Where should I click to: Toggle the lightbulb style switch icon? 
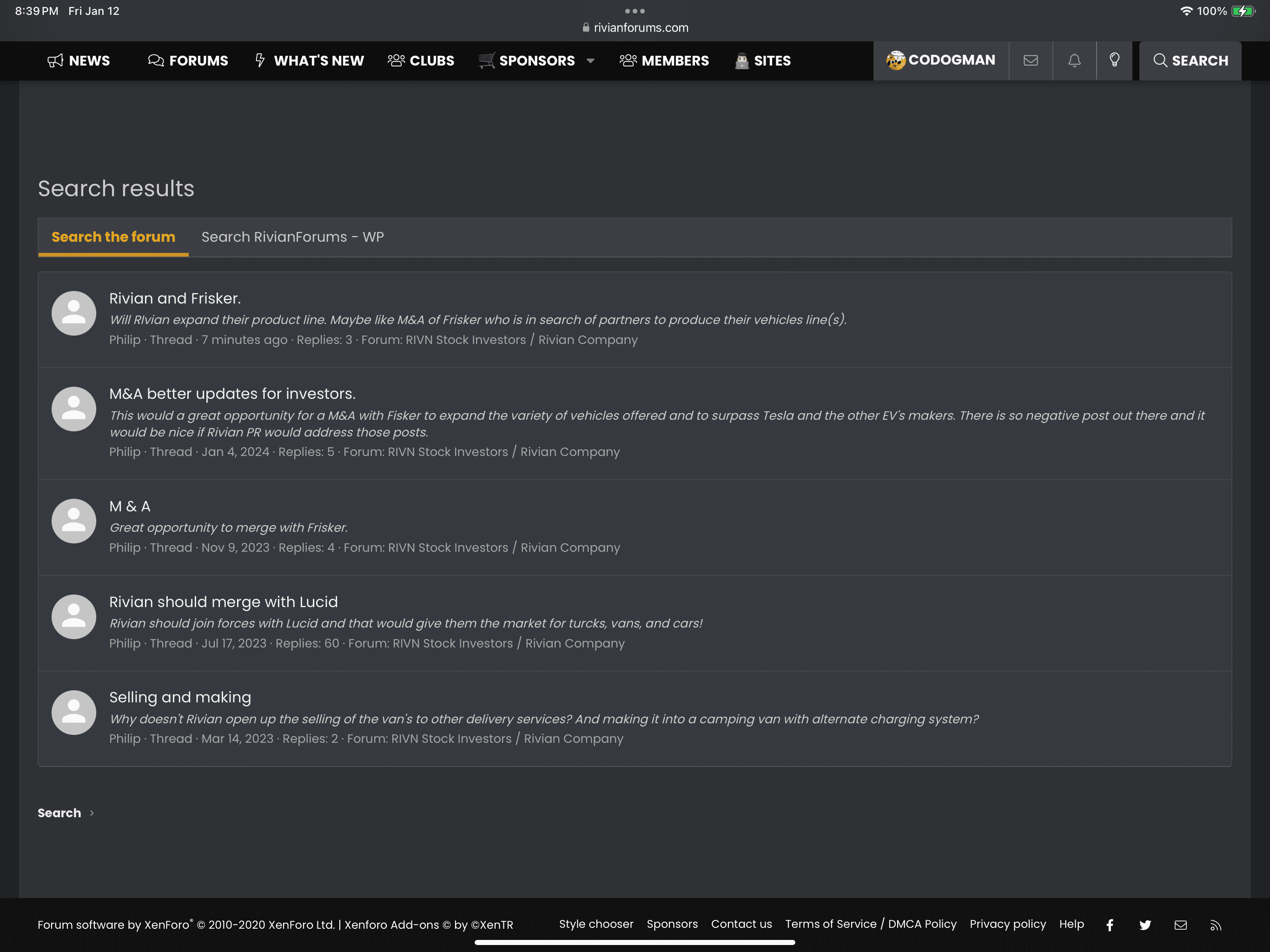[x=1114, y=60]
